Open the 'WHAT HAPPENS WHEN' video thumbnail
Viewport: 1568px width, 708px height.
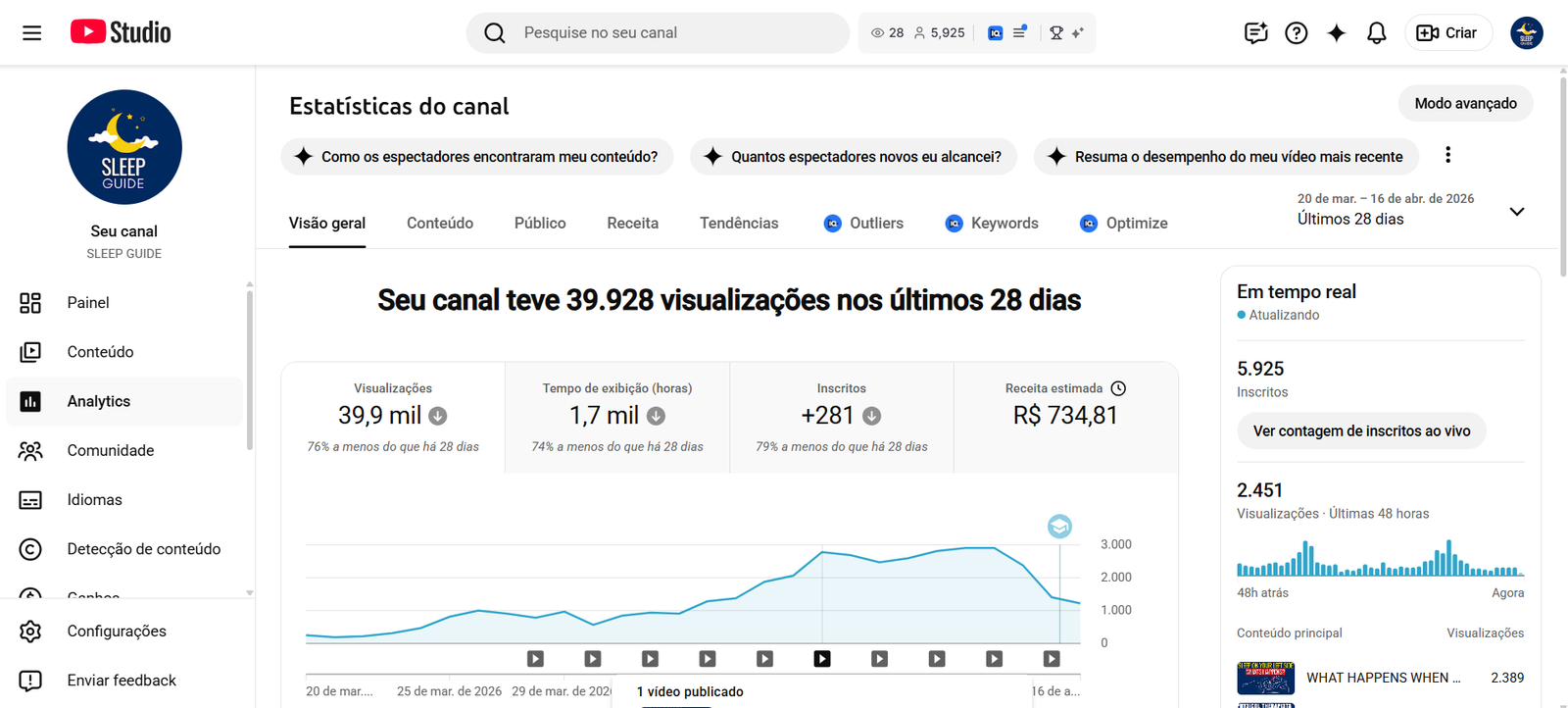1265,678
